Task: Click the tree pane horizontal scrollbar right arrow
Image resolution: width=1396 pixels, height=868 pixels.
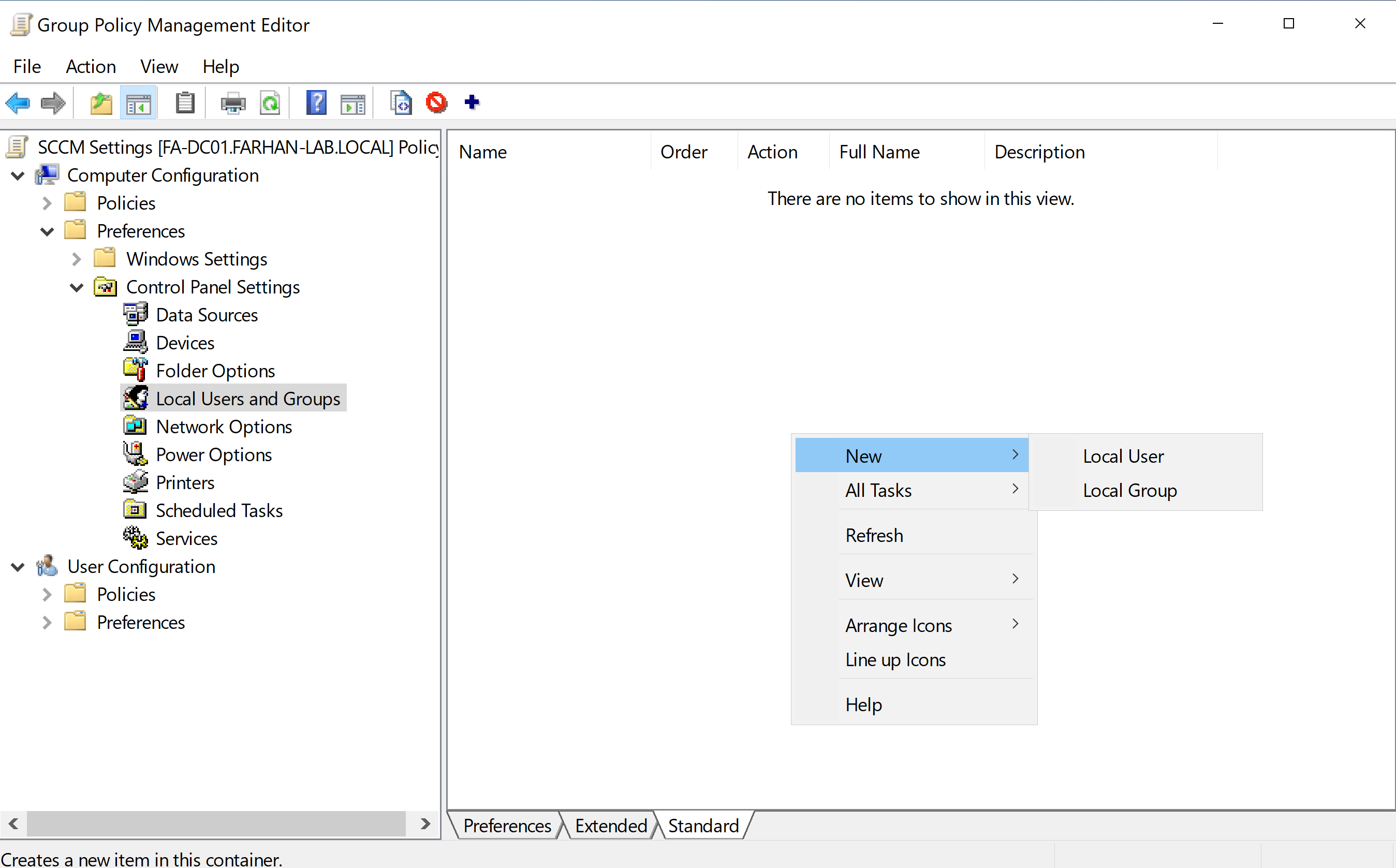Action: [x=425, y=825]
